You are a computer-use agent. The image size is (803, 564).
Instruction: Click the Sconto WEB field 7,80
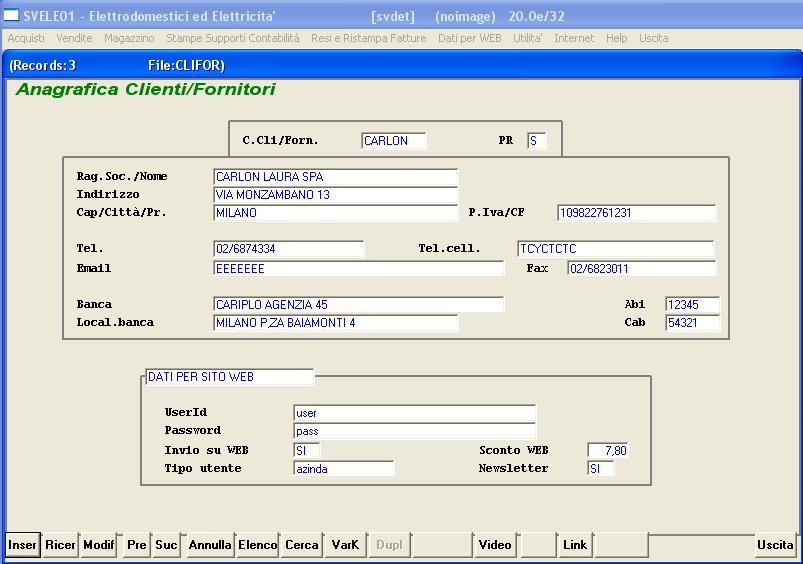tap(608, 451)
